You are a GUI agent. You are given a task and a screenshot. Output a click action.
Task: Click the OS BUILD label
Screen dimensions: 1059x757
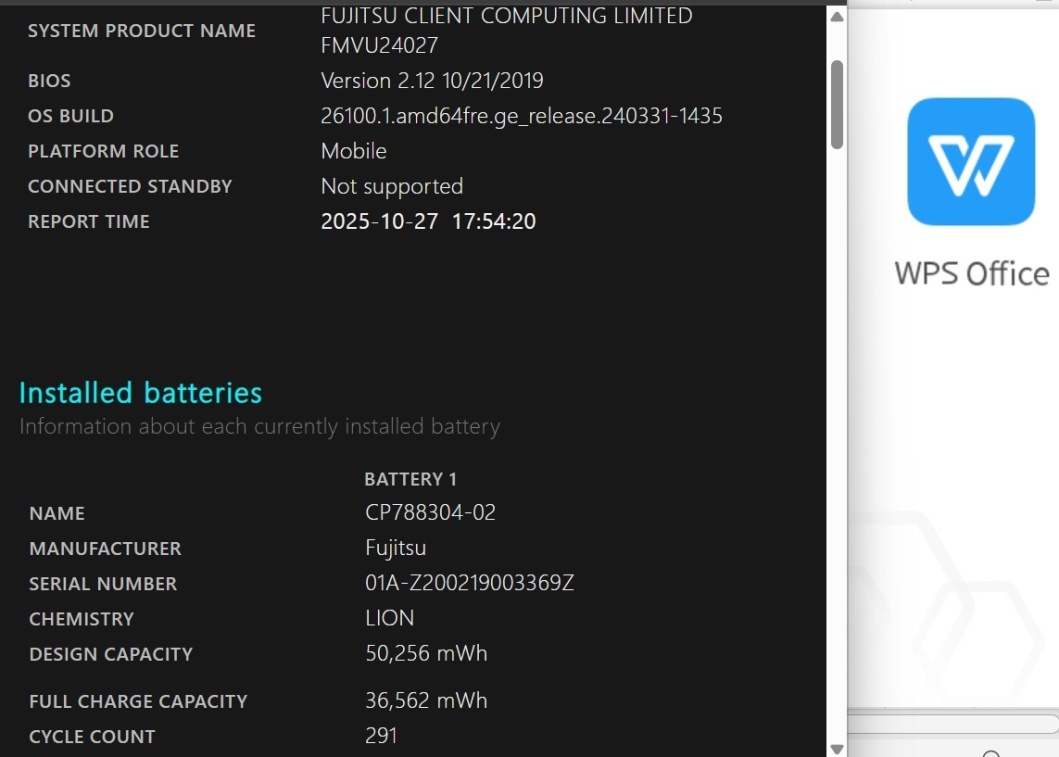71,116
